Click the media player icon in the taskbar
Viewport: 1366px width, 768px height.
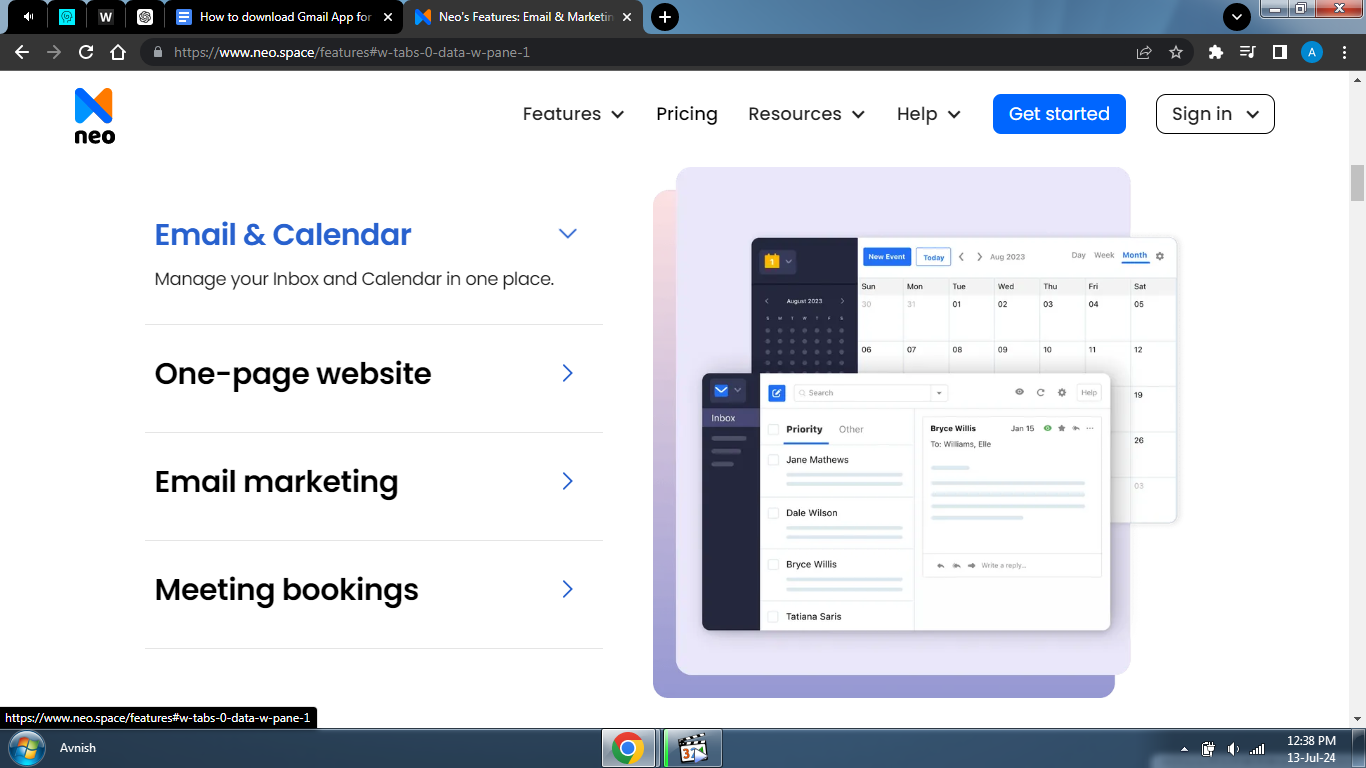[692, 748]
